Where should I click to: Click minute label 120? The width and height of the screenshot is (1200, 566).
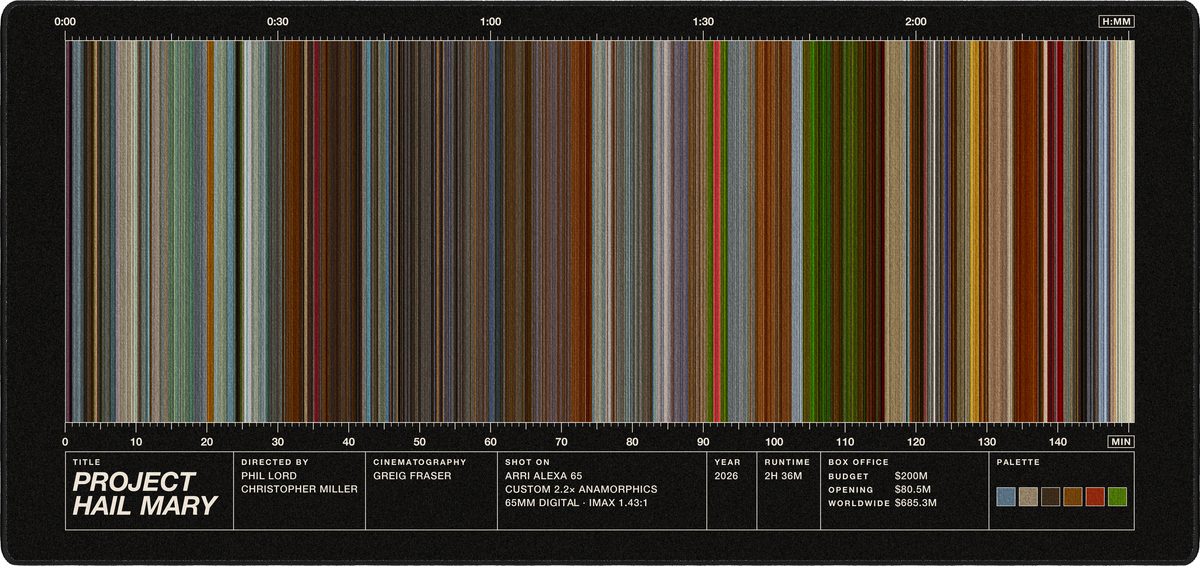coord(916,441)
